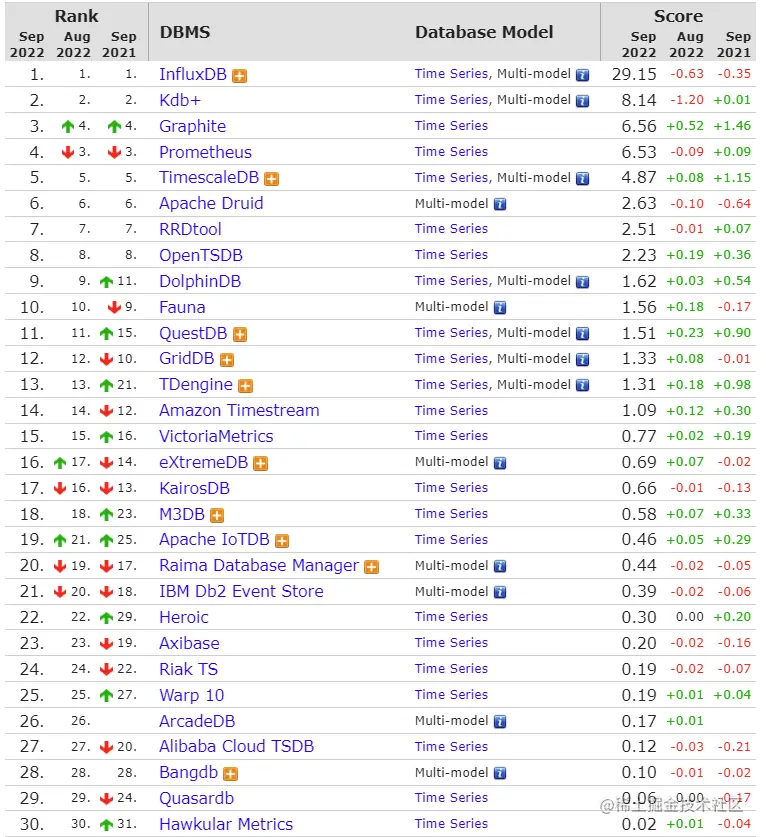Click the Alibaba Cloud TSDB link
Viewport: 766px width, 837px height.
tap(236, 746)
